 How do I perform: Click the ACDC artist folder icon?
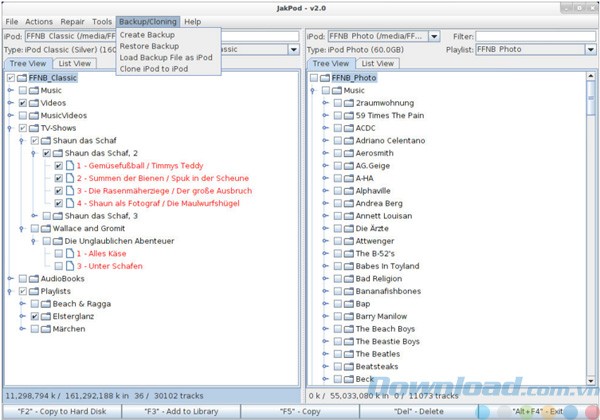[347, 128]
